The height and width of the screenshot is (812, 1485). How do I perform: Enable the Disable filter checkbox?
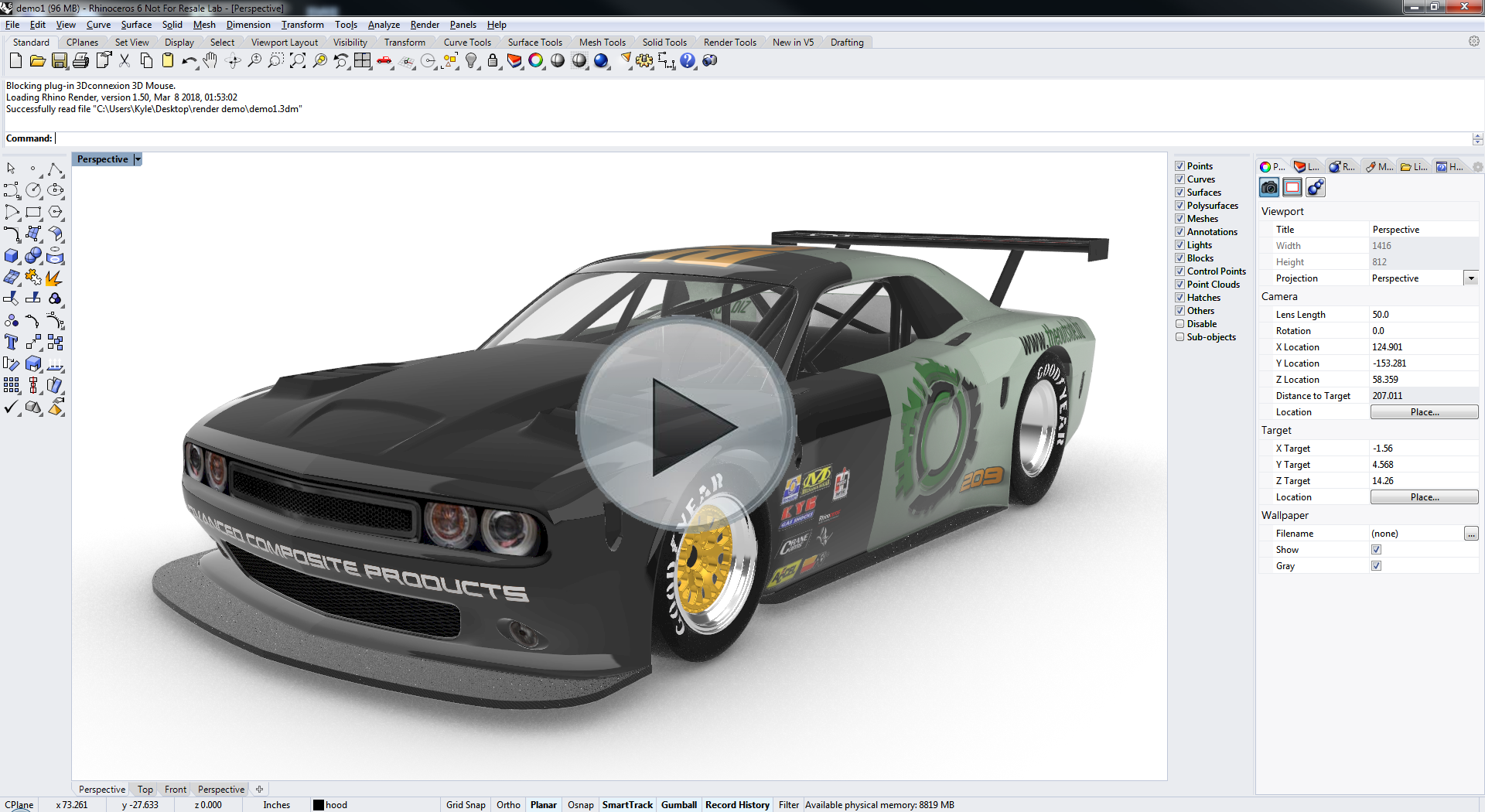click(1180, 324)
